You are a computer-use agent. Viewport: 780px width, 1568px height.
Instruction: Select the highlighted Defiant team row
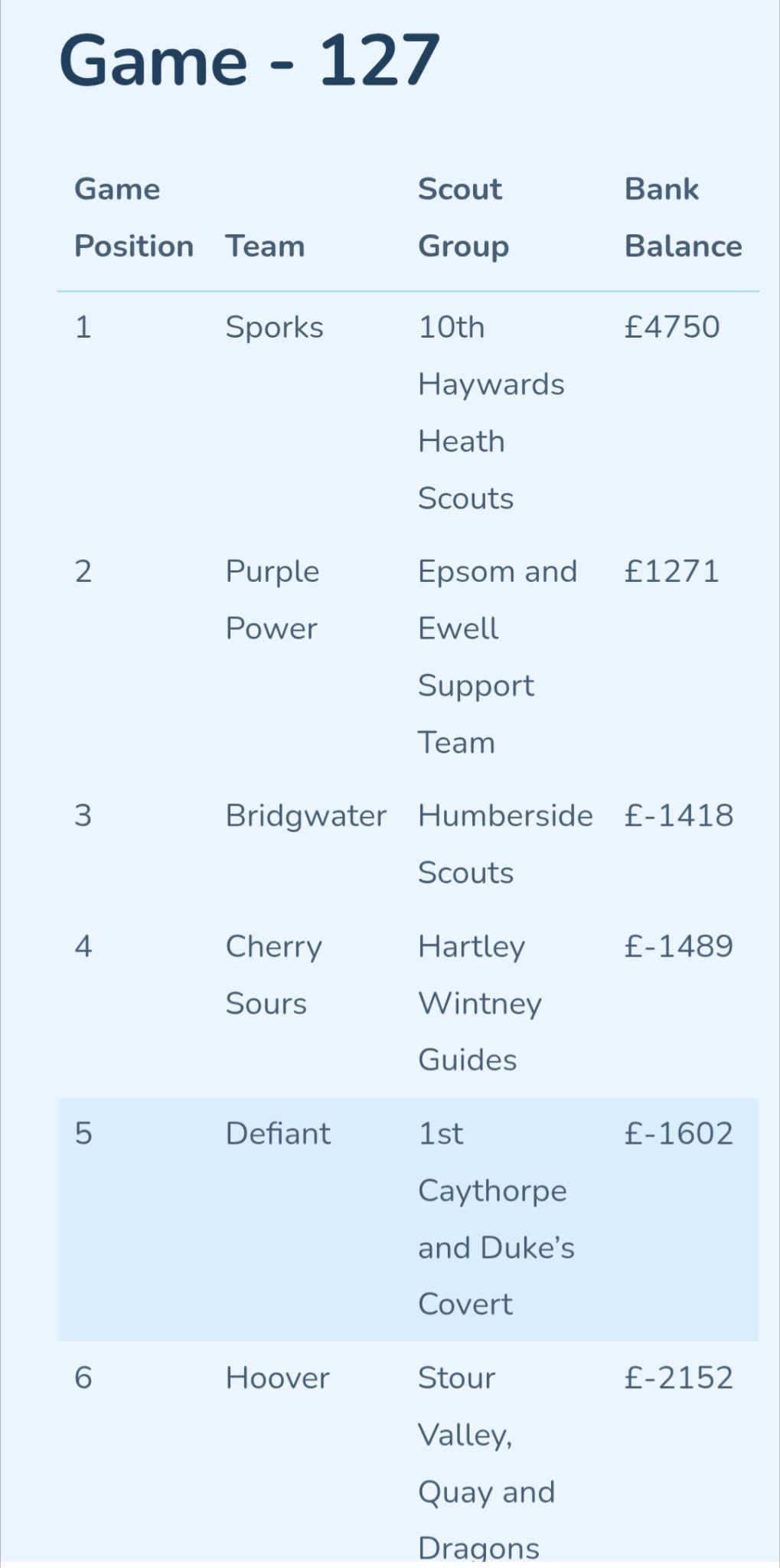click(408, 1220)
